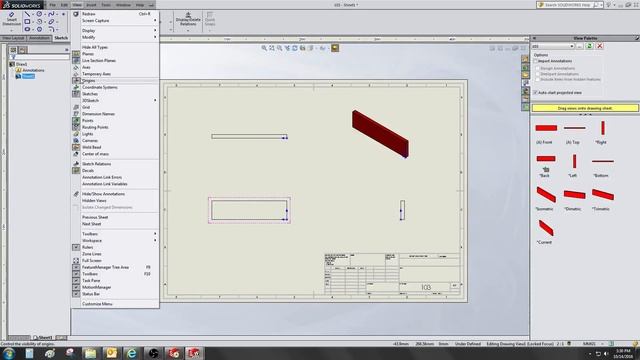Toggle Import Annotations checkbox
Screen dimensions: 640x360
[536, 61]
